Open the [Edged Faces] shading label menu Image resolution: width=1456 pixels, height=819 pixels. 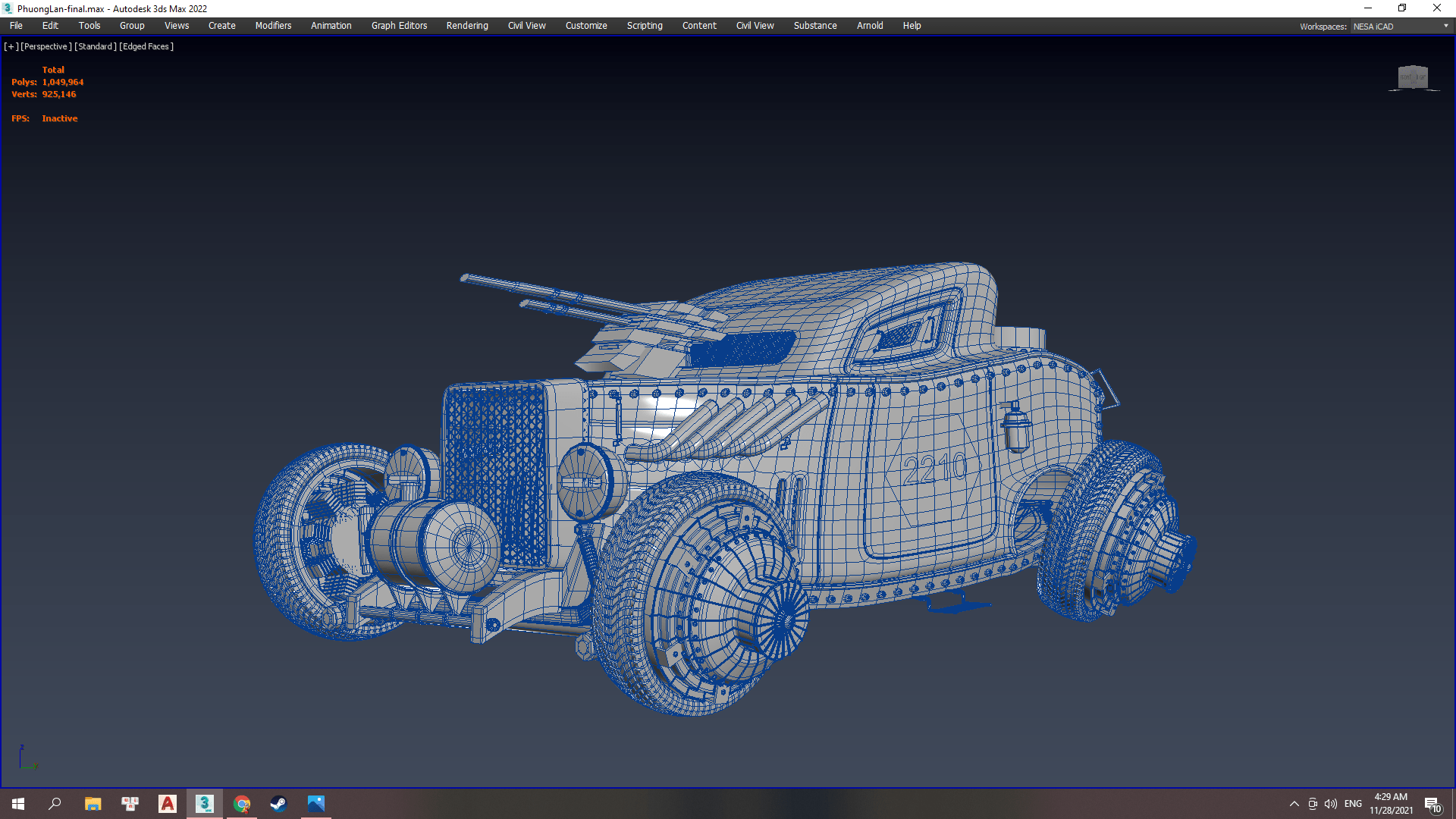click(147, 47)
